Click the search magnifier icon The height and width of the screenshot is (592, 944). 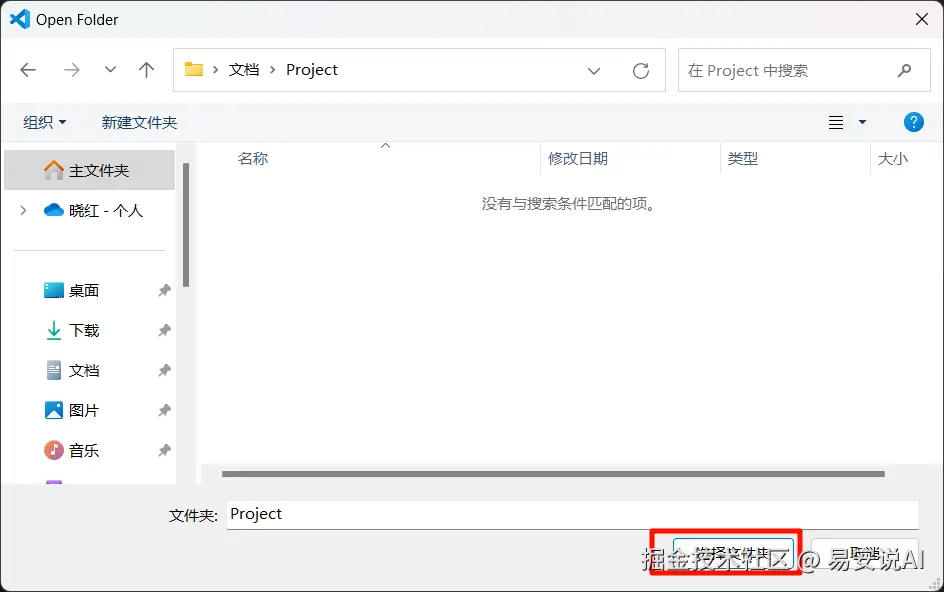coord(904,70)
